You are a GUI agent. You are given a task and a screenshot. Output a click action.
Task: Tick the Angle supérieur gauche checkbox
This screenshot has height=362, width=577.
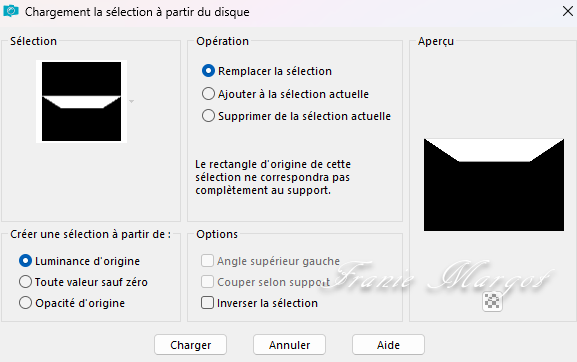[x=270, y=261]
